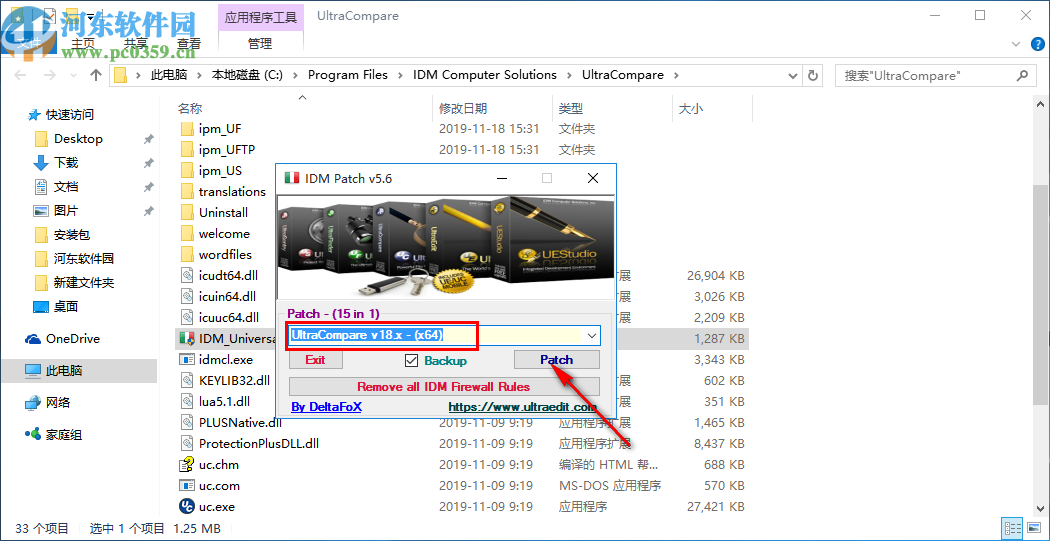1050x541 pixels.
Task: Select the icudt64.dll file icon
Action: 187,275
